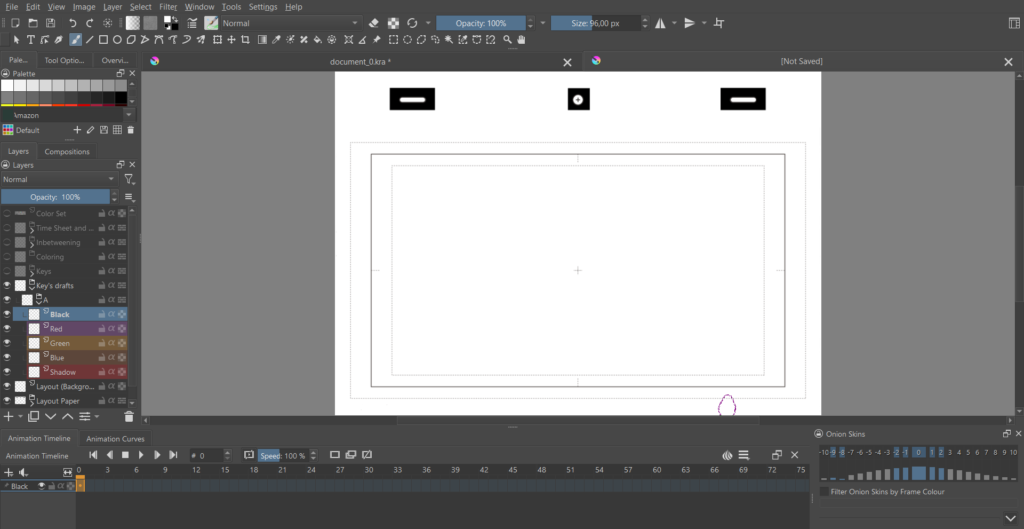
Task: Select the Text tool in the toolbox
Action: tap(31, 40)
